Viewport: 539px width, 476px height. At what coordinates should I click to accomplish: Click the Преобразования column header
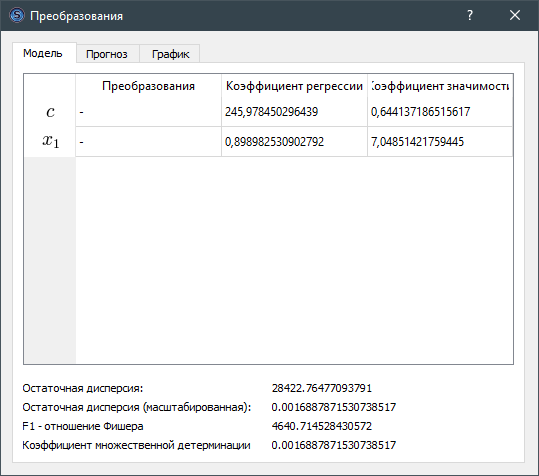[148, 86]
